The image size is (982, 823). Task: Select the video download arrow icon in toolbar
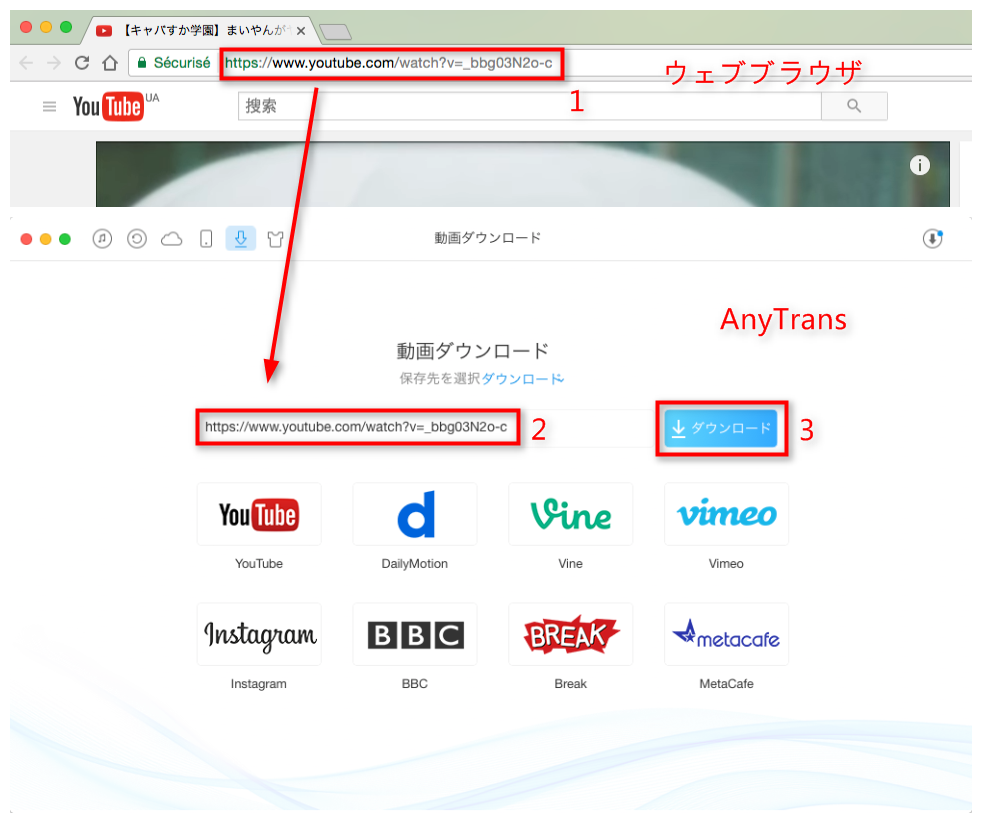click(240, 239)
